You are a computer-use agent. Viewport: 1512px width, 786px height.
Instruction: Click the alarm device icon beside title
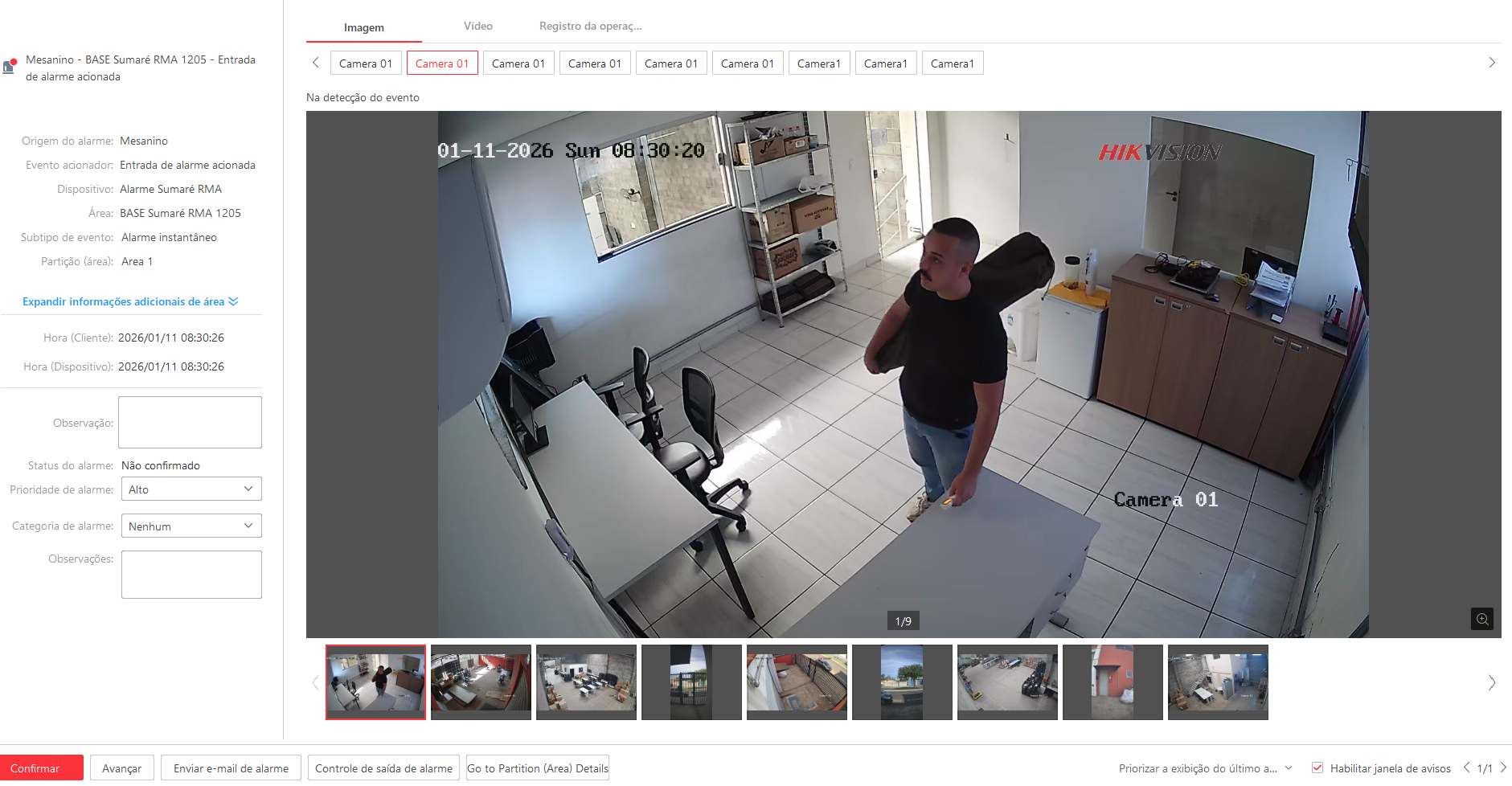(10, 66)
